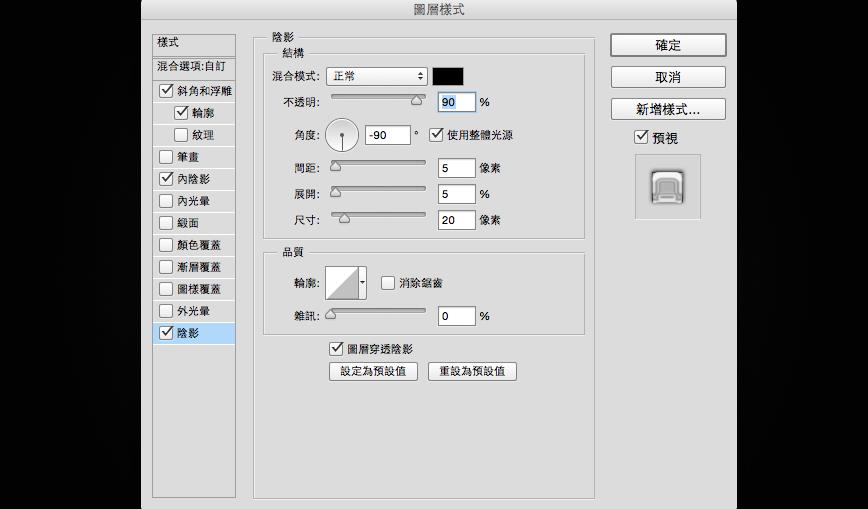
Task: Enable 消除鋸齒 anti-alias checkbox
Action: click(x=388, y=283)
